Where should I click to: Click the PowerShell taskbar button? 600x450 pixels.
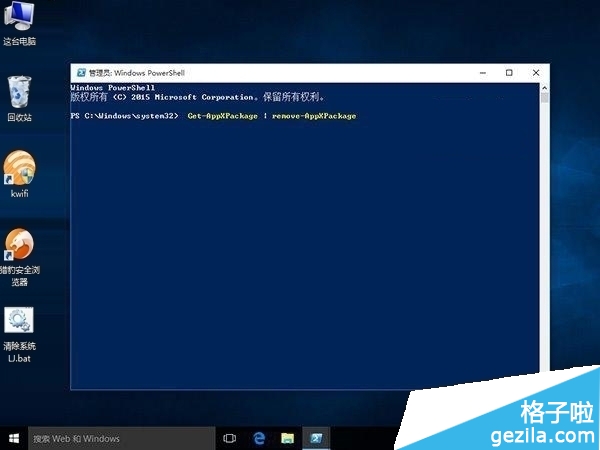316,439
